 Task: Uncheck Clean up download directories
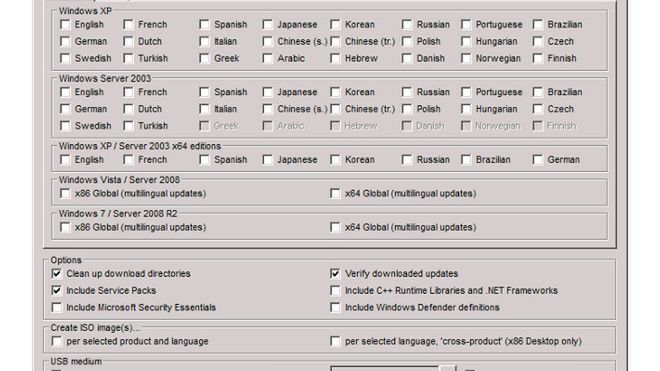click(x=57, y=274)
